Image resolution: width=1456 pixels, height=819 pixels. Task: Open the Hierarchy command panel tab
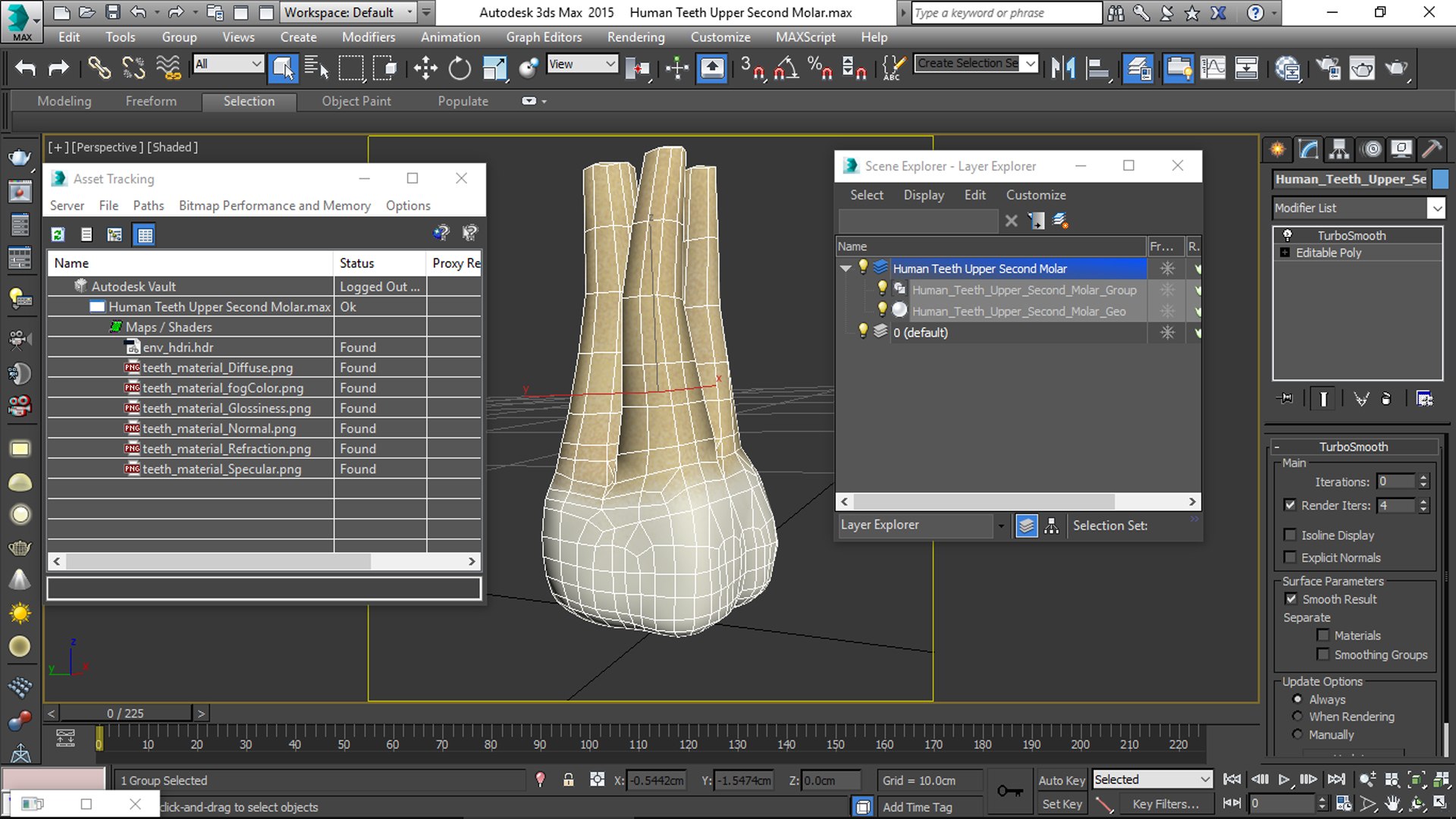pos(1340,149)
